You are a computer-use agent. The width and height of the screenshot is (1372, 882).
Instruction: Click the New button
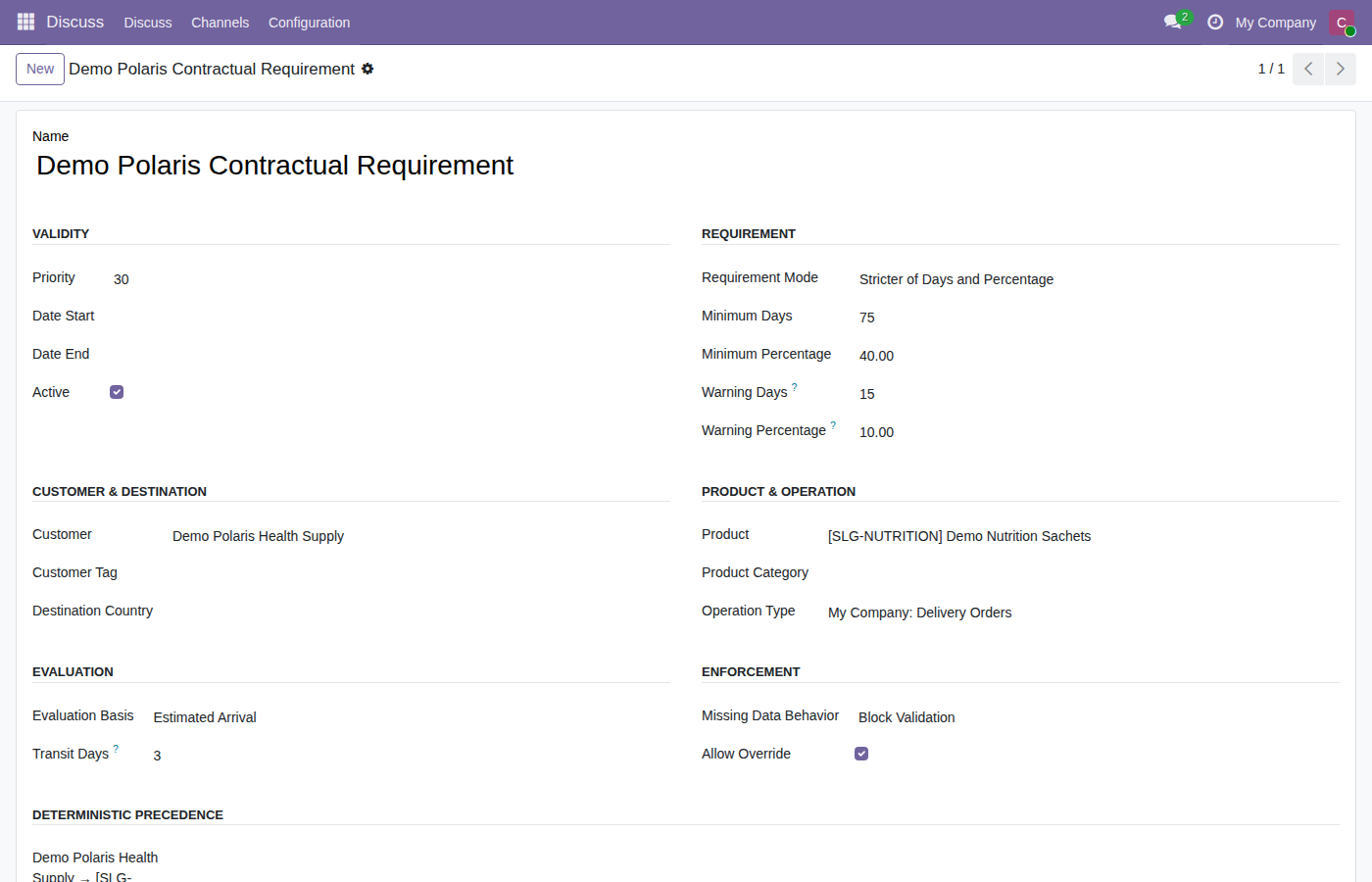tap(40, 69)
